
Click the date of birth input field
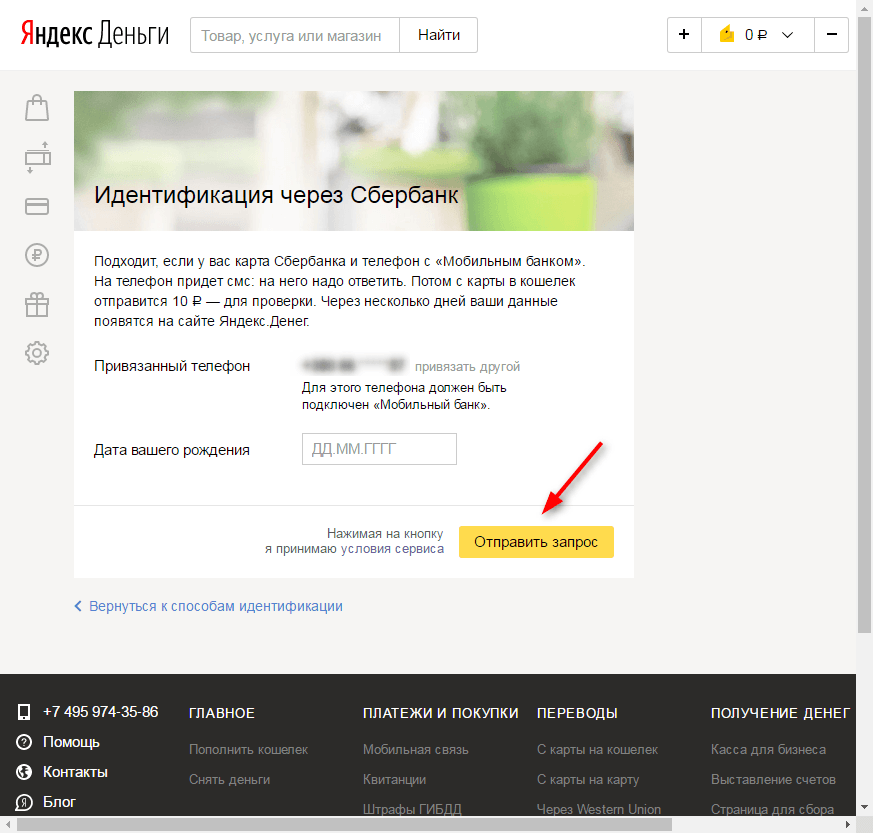379,450
